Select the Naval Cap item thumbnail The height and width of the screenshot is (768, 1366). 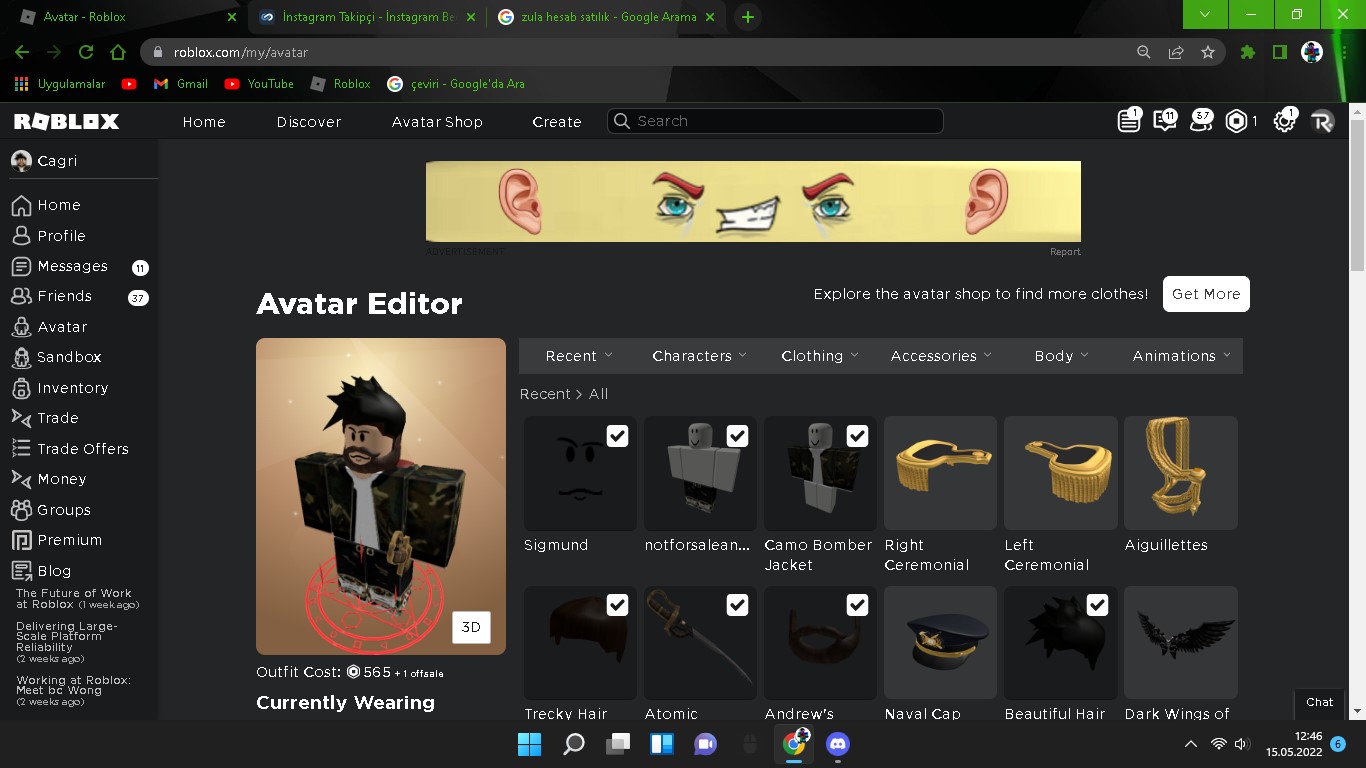click(941, 642)
